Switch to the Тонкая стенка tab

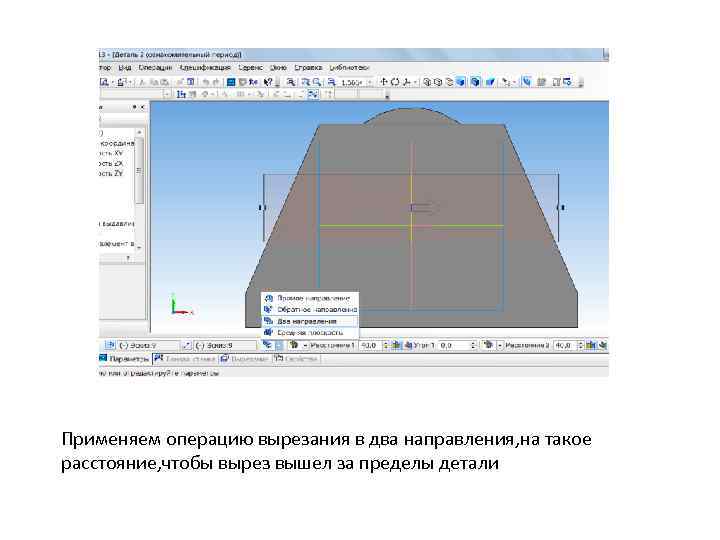[185, 359]
